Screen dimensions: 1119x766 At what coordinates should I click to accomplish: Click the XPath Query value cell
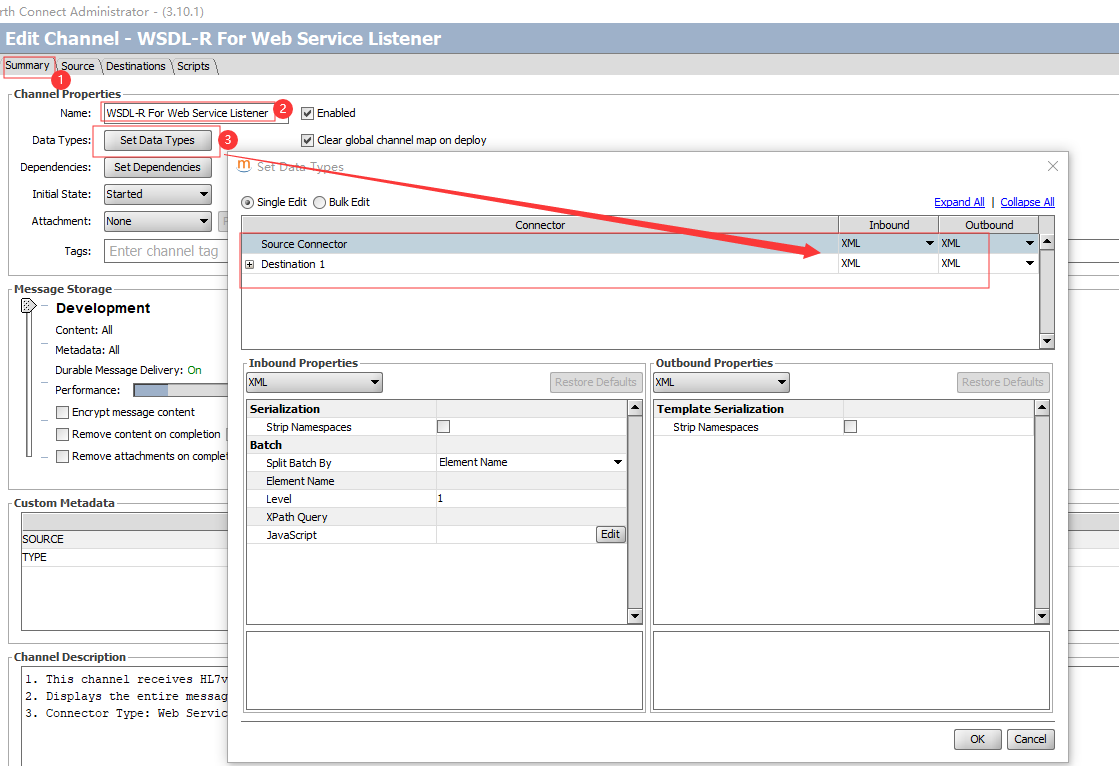coord(532,517)
